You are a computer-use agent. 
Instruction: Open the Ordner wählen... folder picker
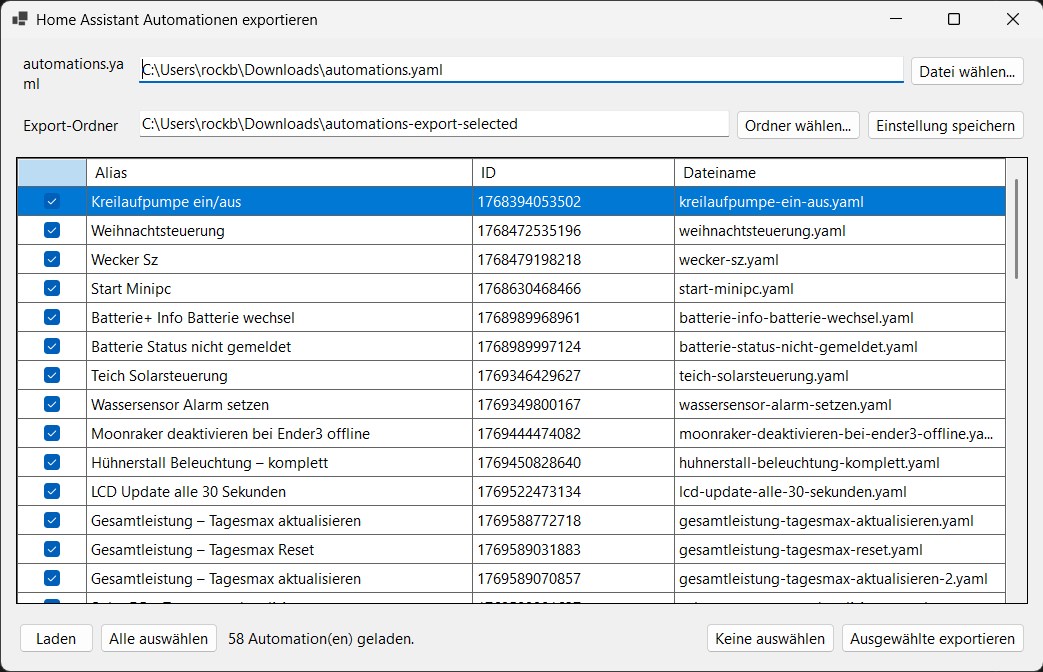coord(798,125)
